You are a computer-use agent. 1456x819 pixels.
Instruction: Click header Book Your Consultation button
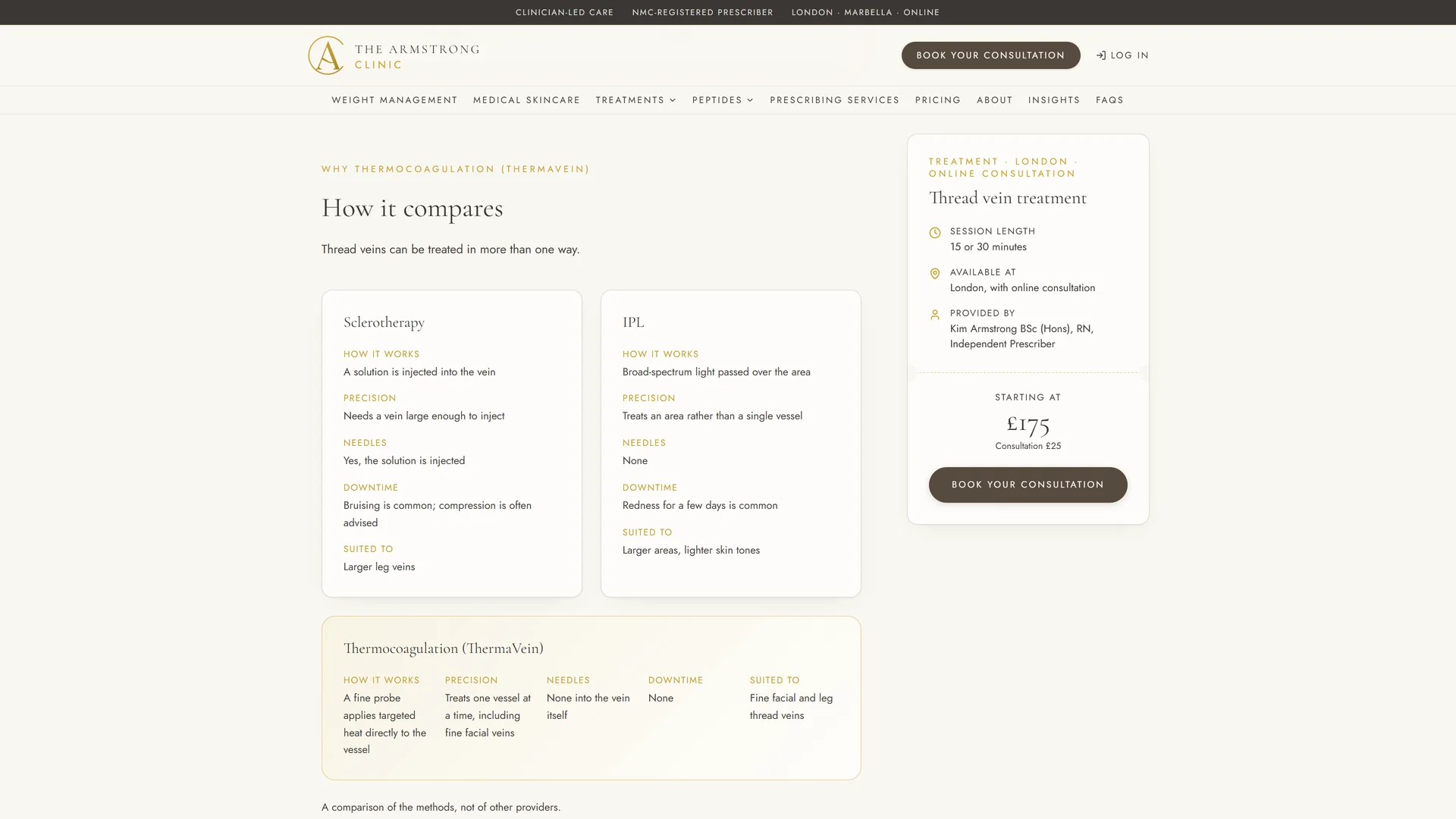[x=990, y=55]
